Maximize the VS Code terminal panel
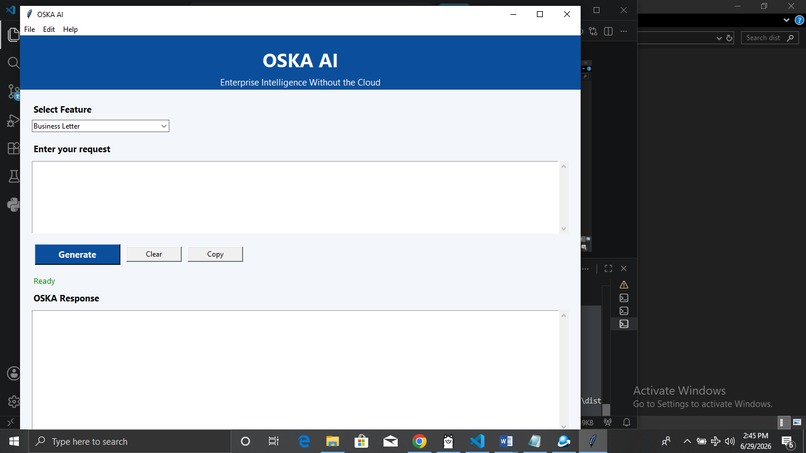 click(x=608, y=268)
